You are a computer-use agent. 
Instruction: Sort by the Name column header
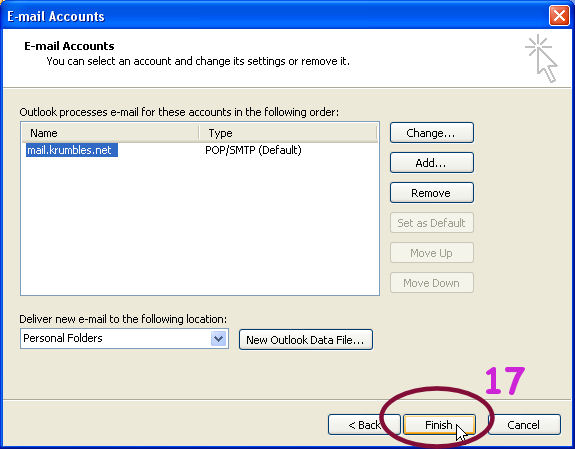[110, 133]
